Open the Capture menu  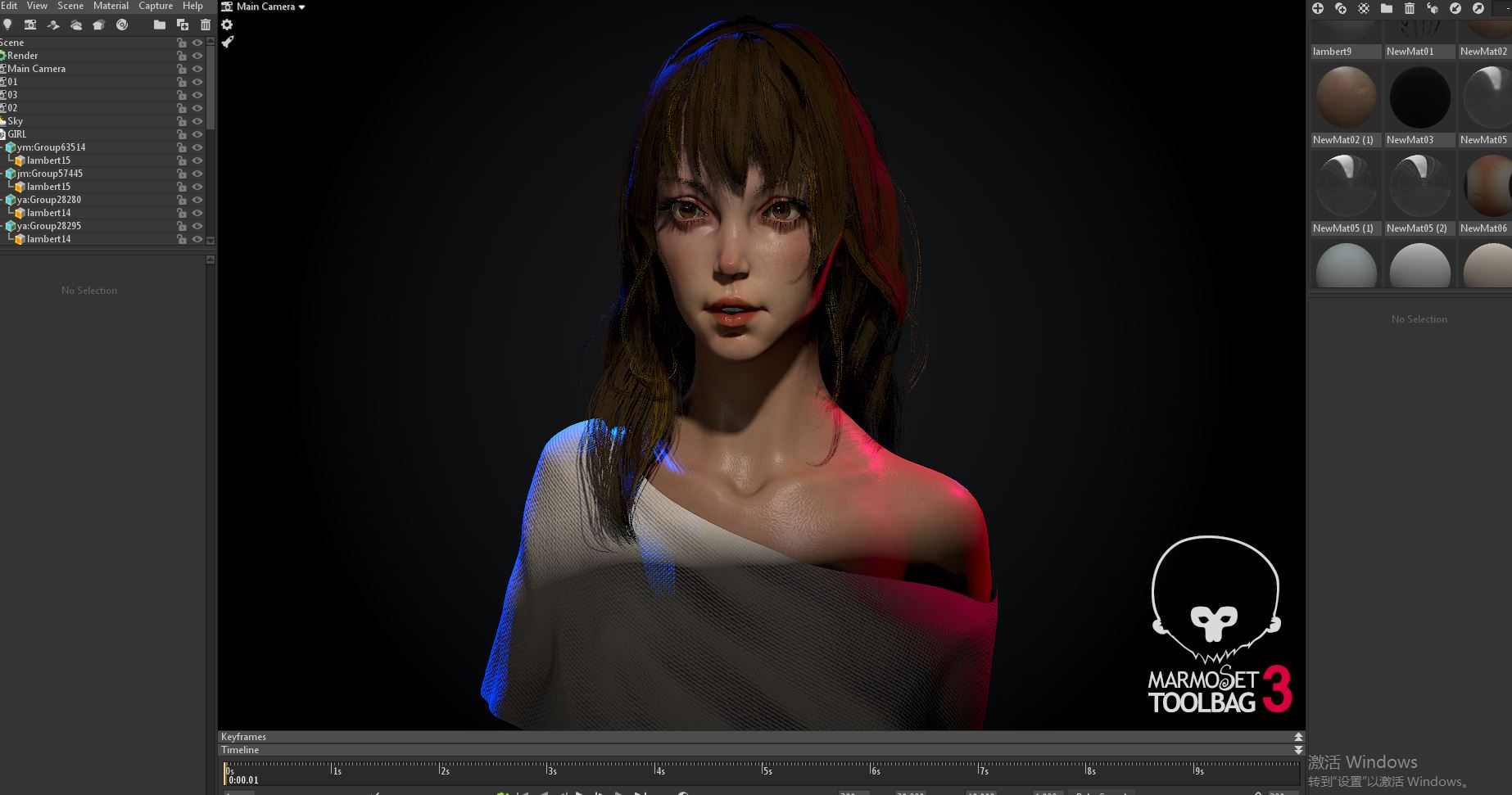pos(156,6)
